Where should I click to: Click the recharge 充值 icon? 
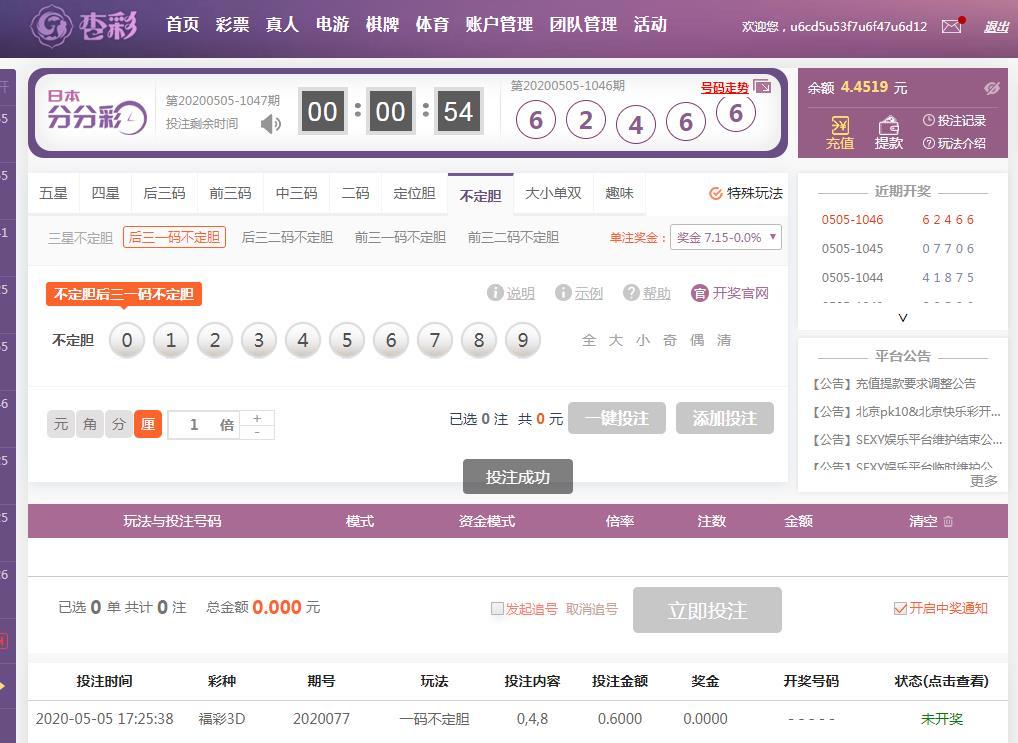coord(839,132)
